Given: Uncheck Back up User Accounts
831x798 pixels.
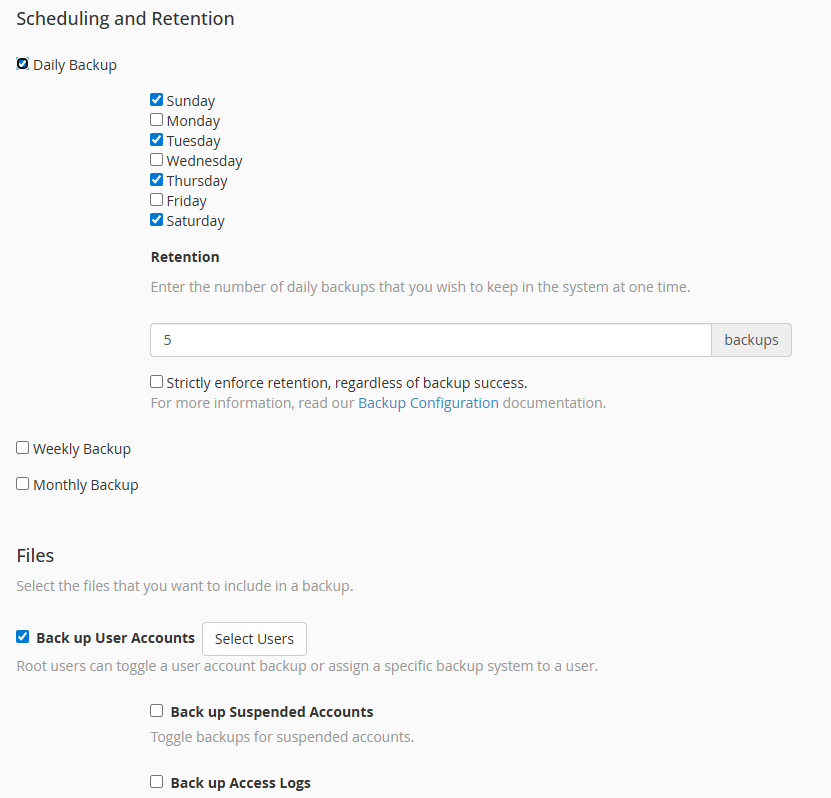Looking at the screenshot, I should tap(22, 636).
